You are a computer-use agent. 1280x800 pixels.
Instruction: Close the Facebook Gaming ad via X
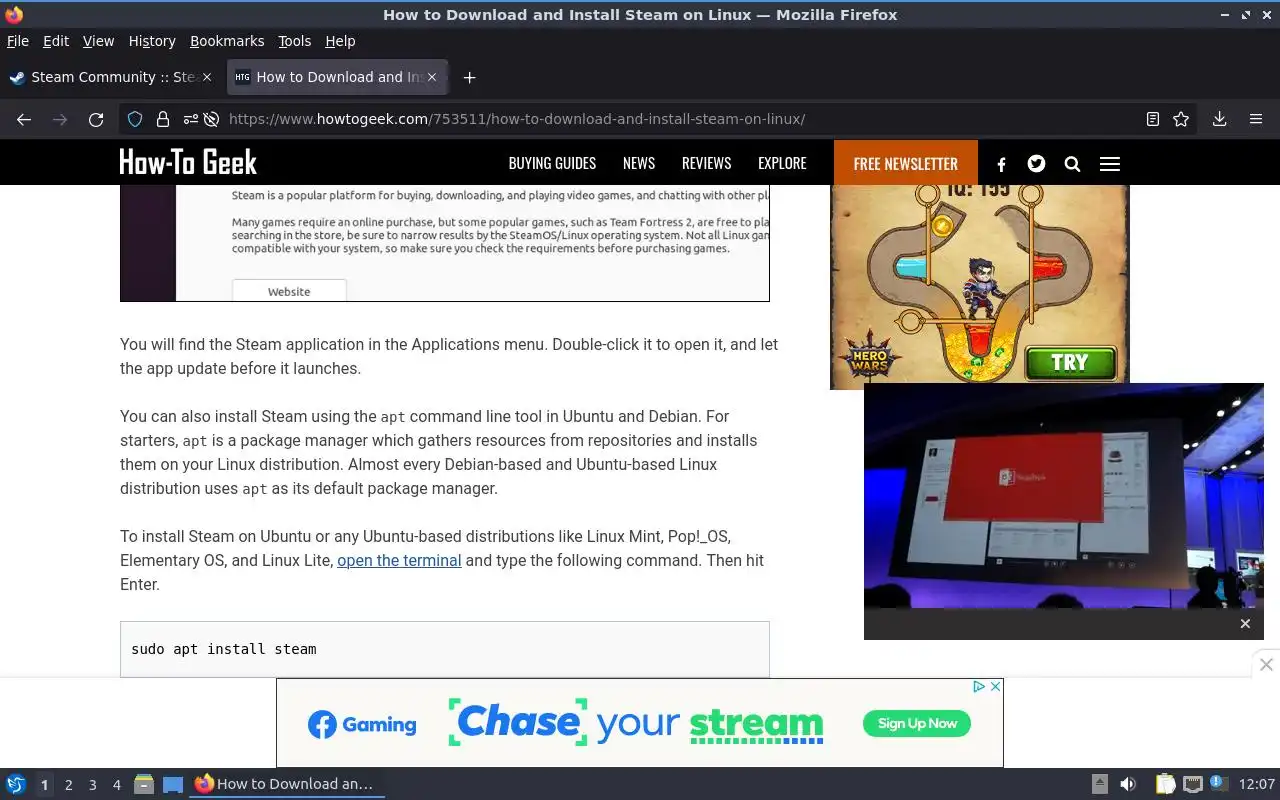[x=995, y=686]
